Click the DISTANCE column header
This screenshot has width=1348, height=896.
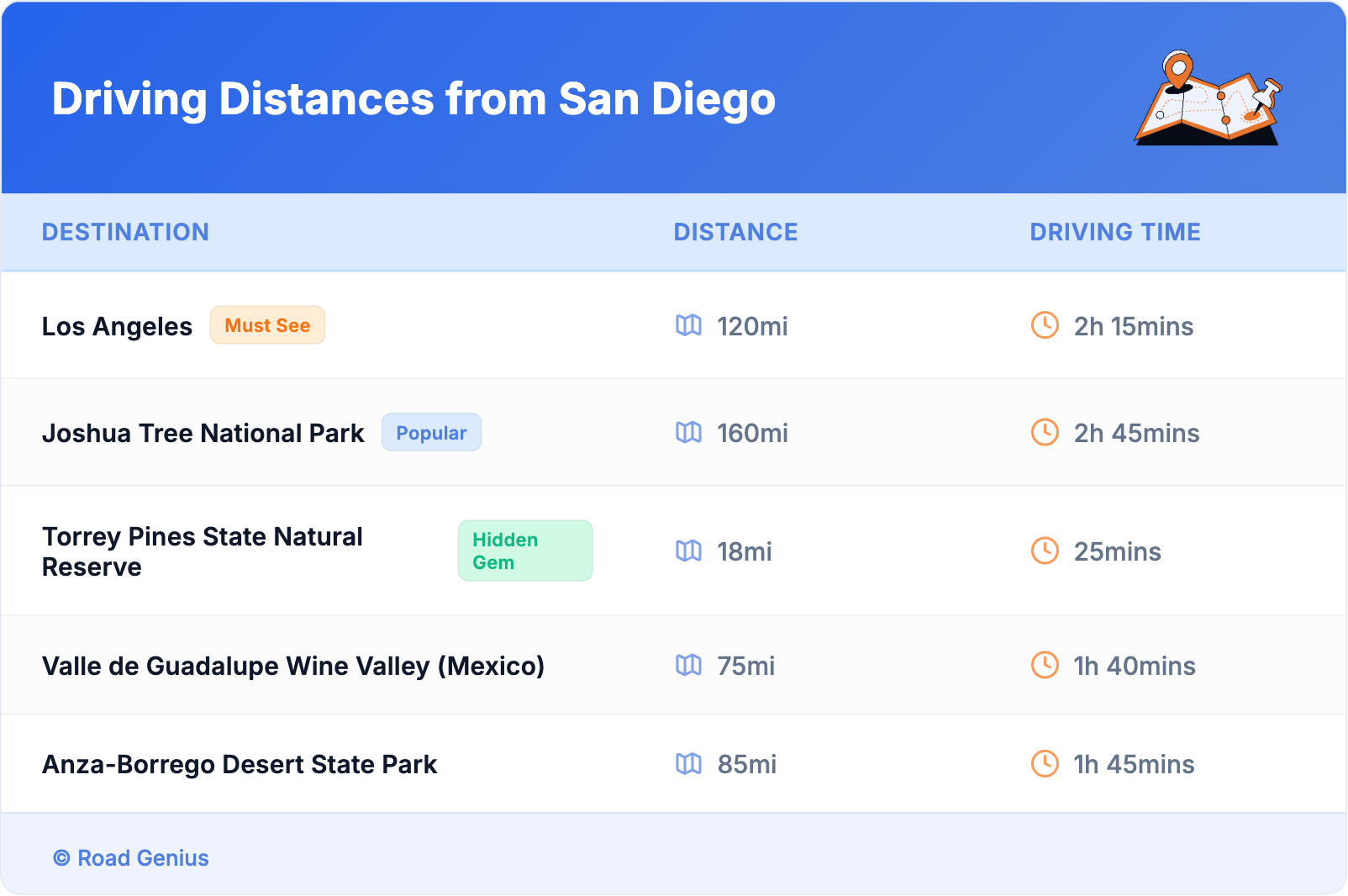coord(735,232)
